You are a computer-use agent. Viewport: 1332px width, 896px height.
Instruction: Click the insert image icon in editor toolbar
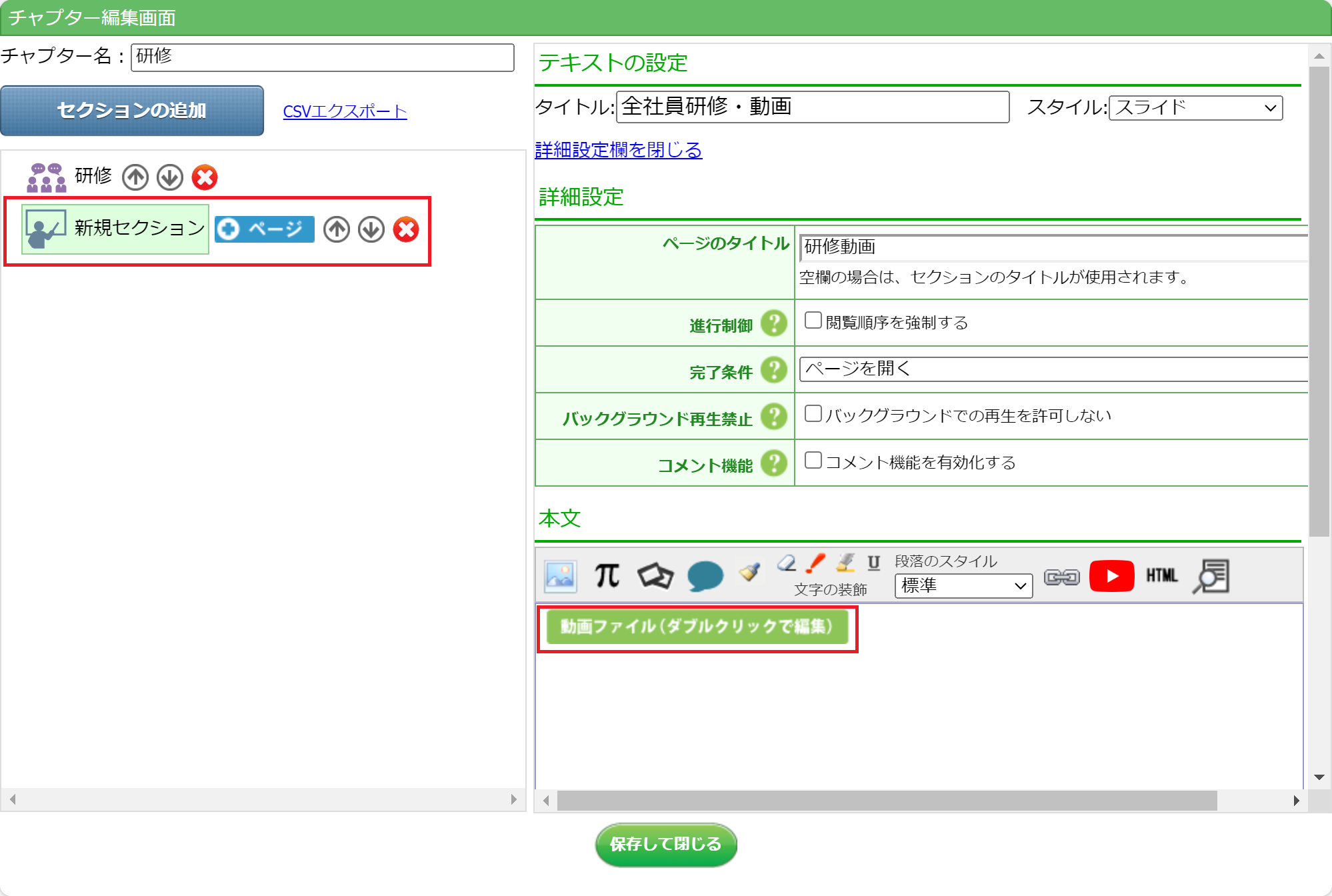[559, 576]
